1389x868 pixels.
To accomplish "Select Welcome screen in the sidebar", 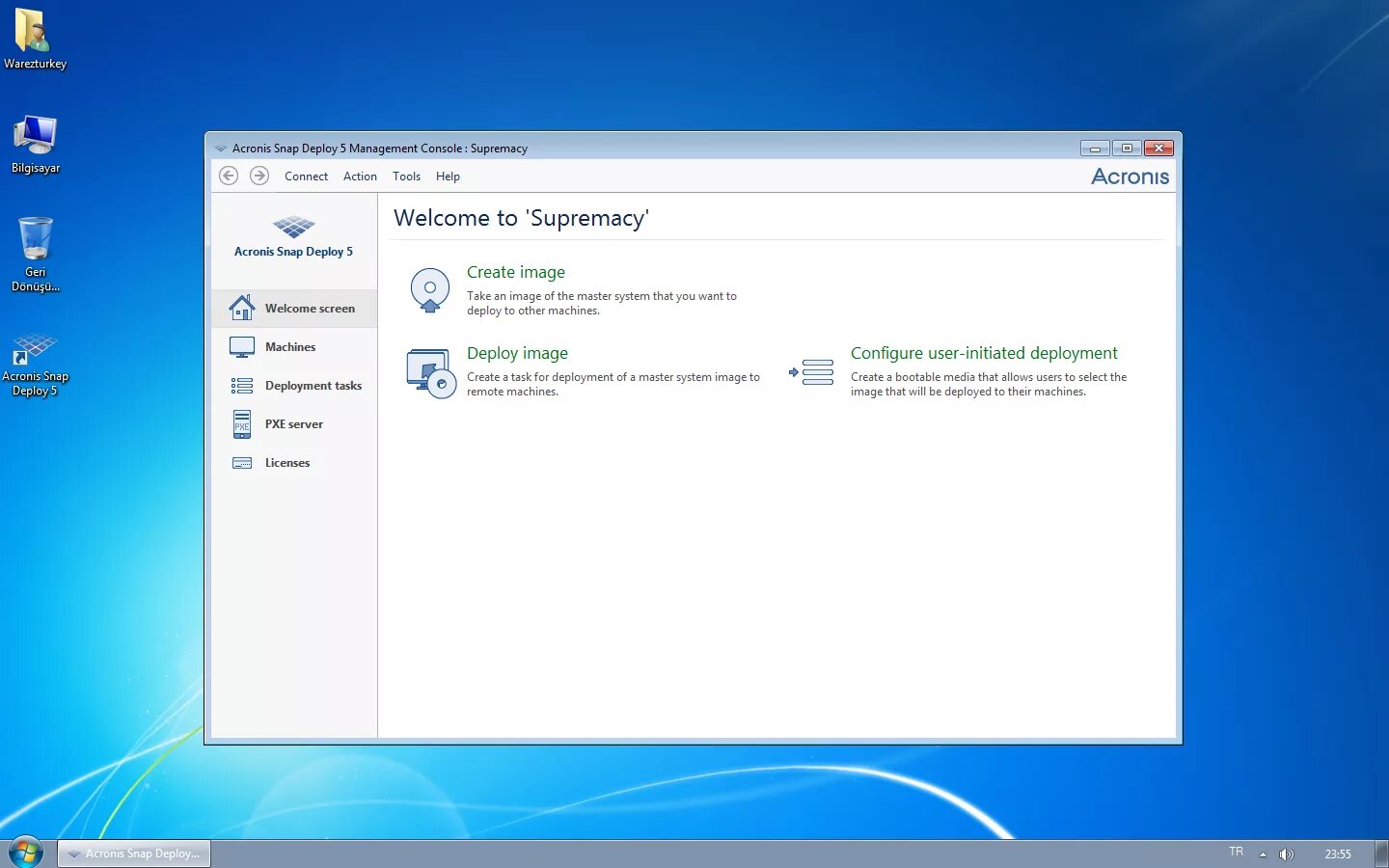I will [x=294, y=309].
